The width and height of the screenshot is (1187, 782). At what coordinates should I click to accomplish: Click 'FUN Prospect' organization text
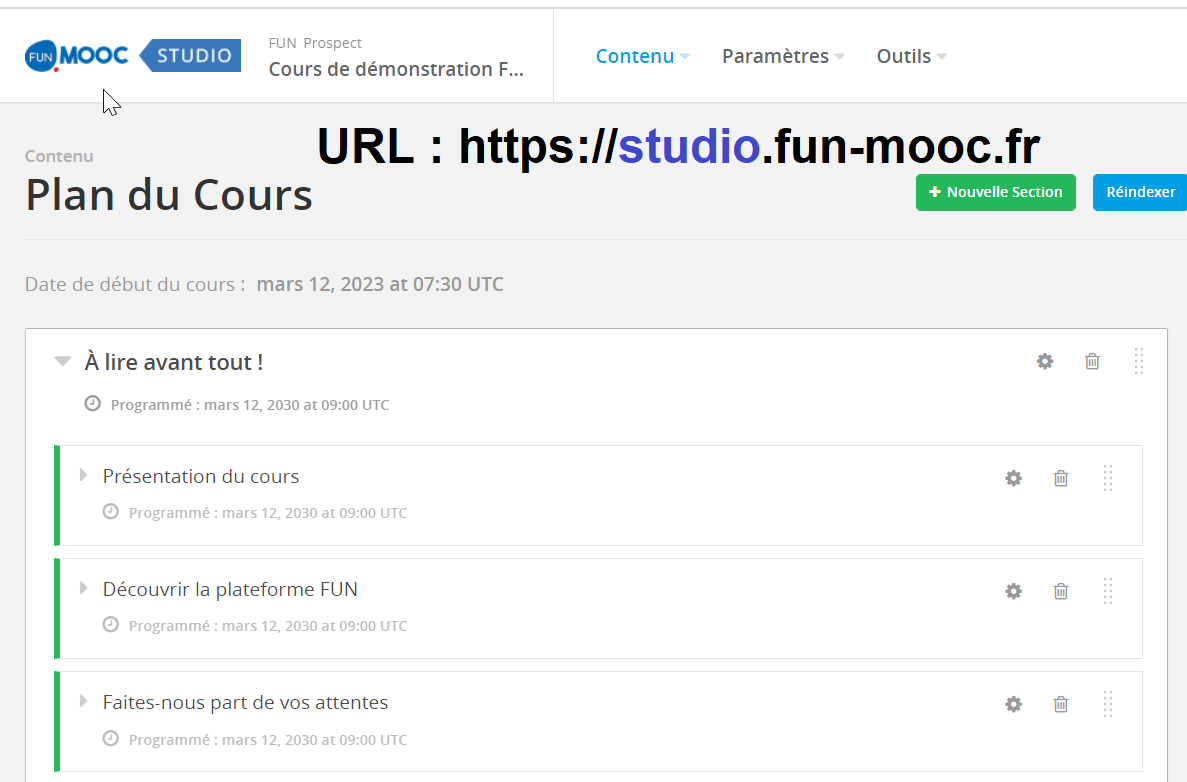[315, 43]
